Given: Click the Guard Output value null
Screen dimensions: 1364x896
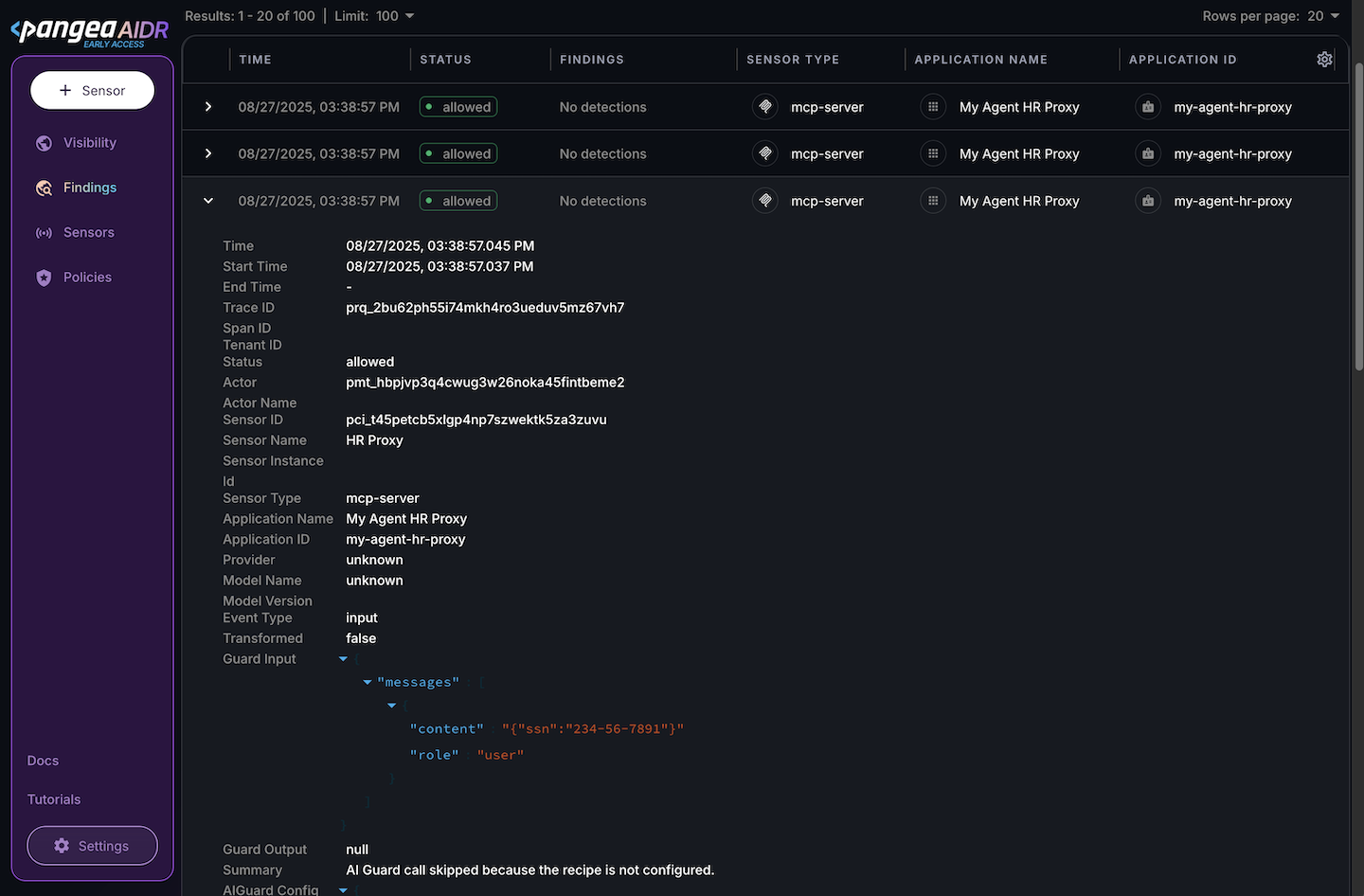Looking at the screenshot, I should 357,850.
